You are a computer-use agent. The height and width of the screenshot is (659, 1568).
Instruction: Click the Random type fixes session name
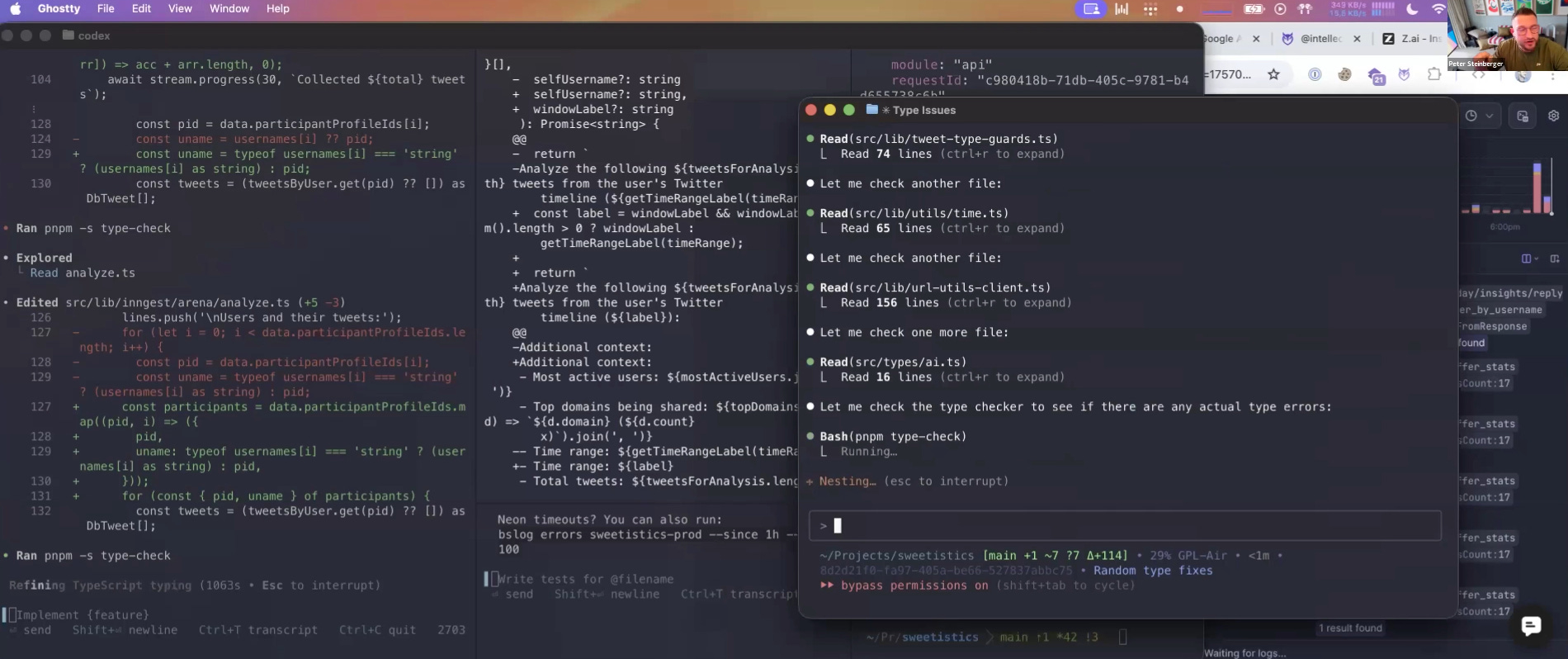click(1153, 571)
